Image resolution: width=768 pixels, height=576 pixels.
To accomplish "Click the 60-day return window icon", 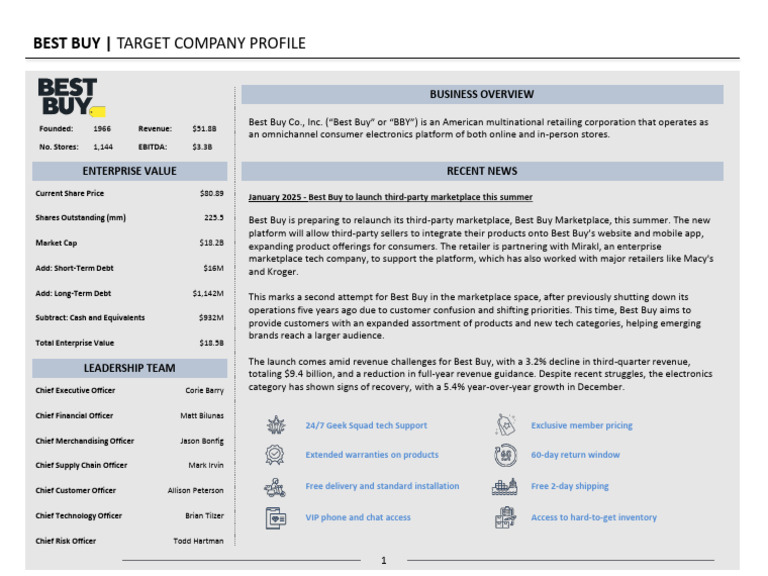I will (505, 455).
